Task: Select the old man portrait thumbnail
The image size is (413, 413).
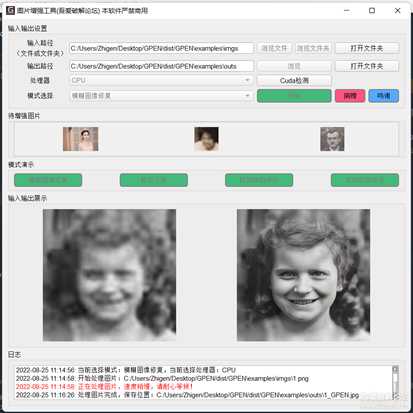Action: pyautogui.click(x=332, y=139)
